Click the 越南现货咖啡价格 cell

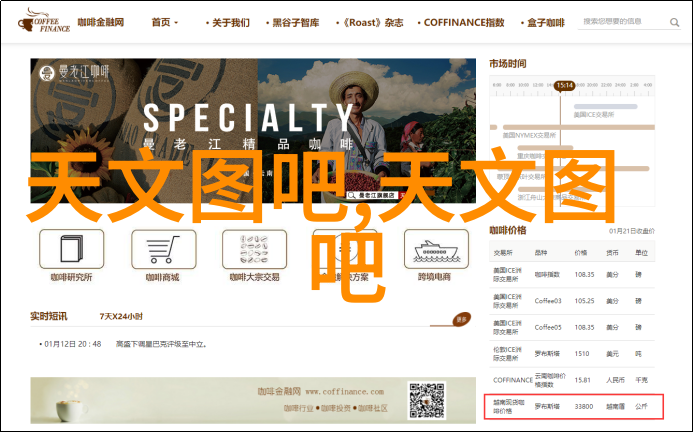507,406
